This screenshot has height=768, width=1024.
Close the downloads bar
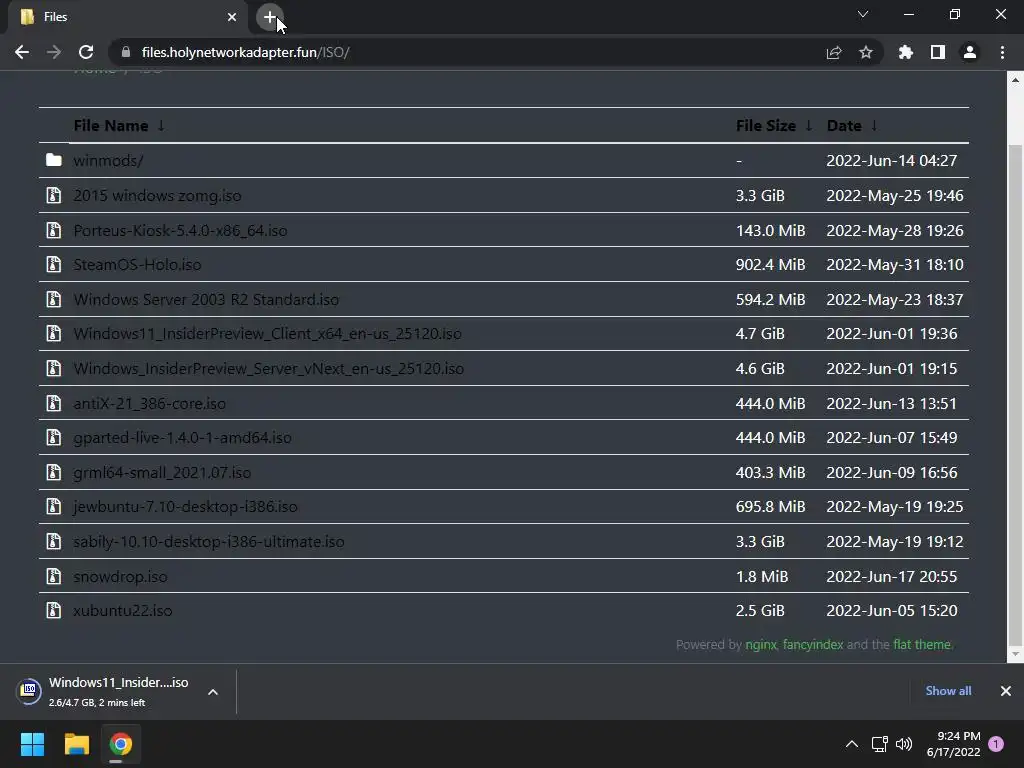tap(1006, 691)
